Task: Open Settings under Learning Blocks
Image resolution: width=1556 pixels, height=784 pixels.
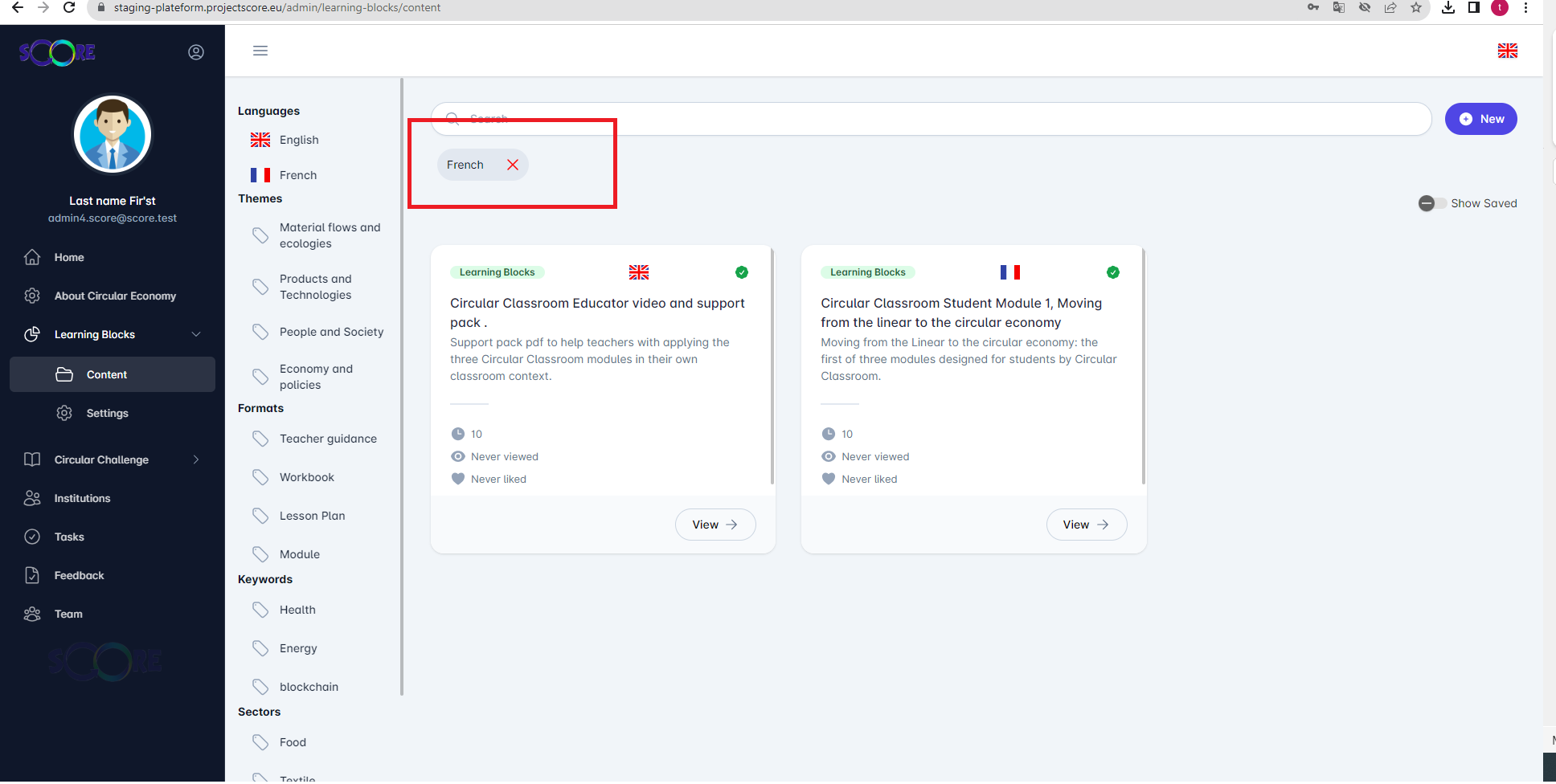Action: (x=107, y=413)
